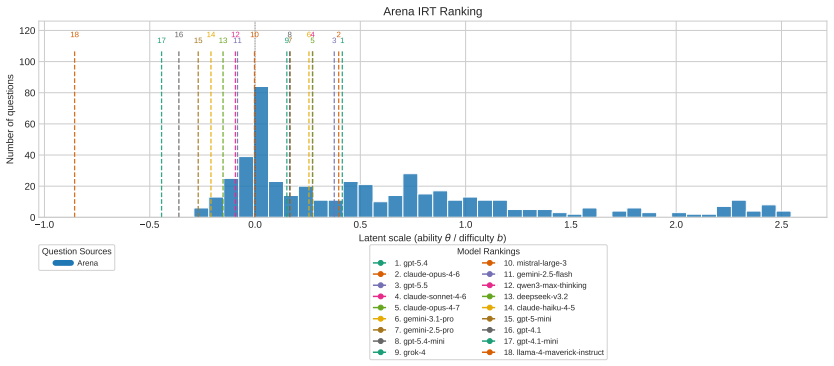Click the "Arena IRT Ranking" chart title
The height and width of the screenshot is (366, 834).
pos(432,12)
